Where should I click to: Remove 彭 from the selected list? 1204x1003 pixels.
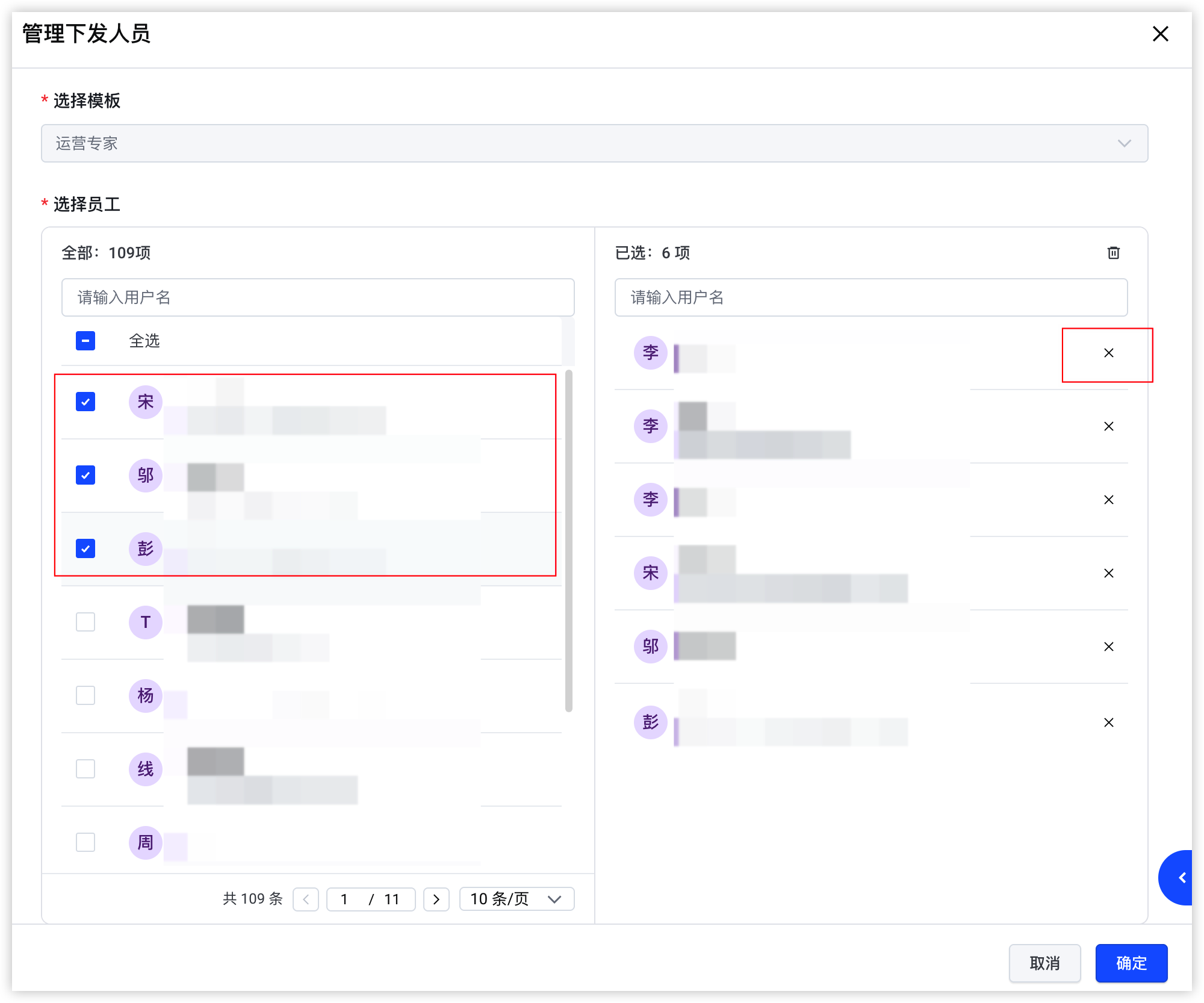[x=1108, y=723]
